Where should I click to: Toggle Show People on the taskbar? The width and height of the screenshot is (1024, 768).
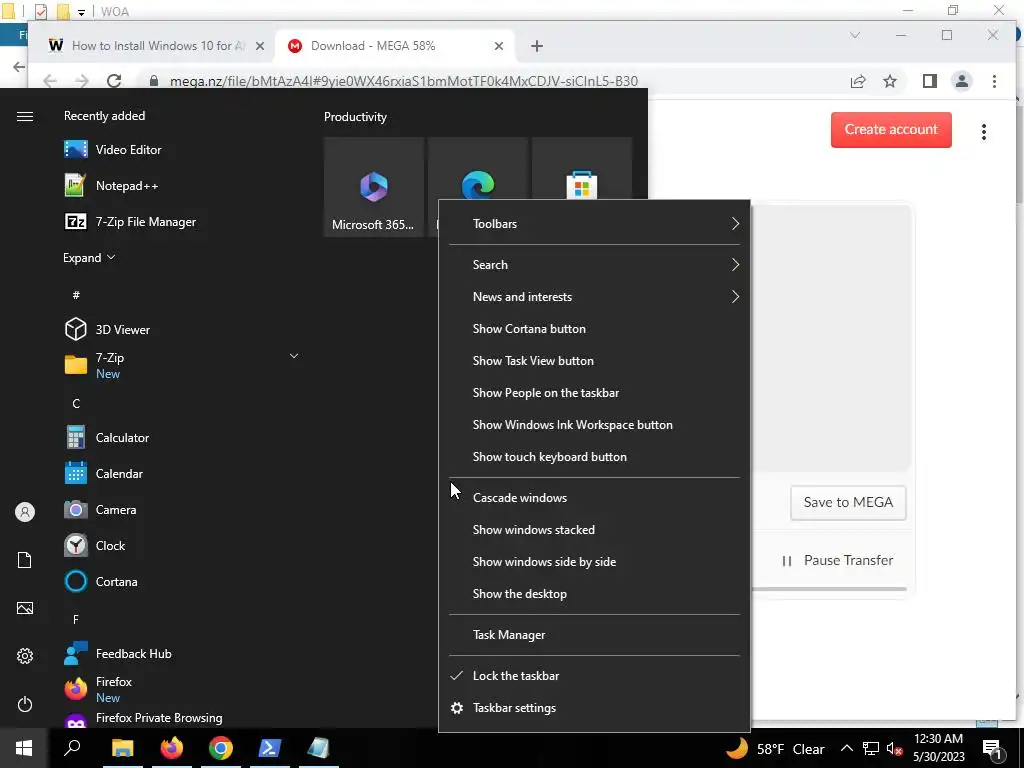point(545,393)
